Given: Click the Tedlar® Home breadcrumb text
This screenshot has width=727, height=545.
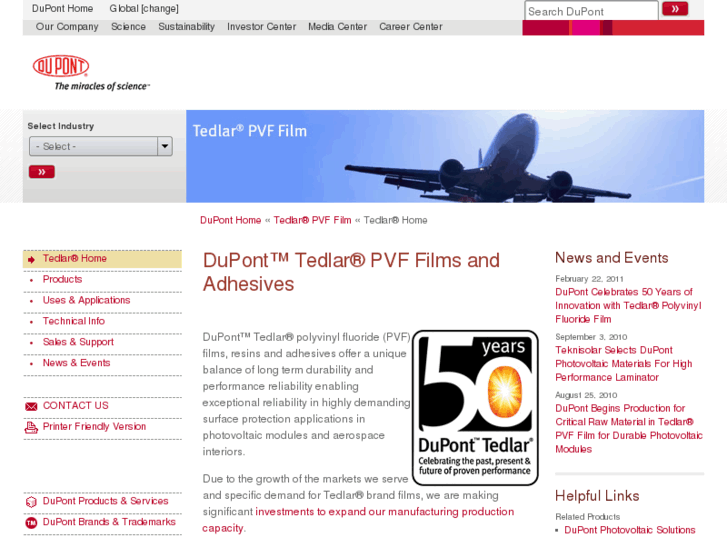Looking at the screenshot, I should [x=395, y=220].
